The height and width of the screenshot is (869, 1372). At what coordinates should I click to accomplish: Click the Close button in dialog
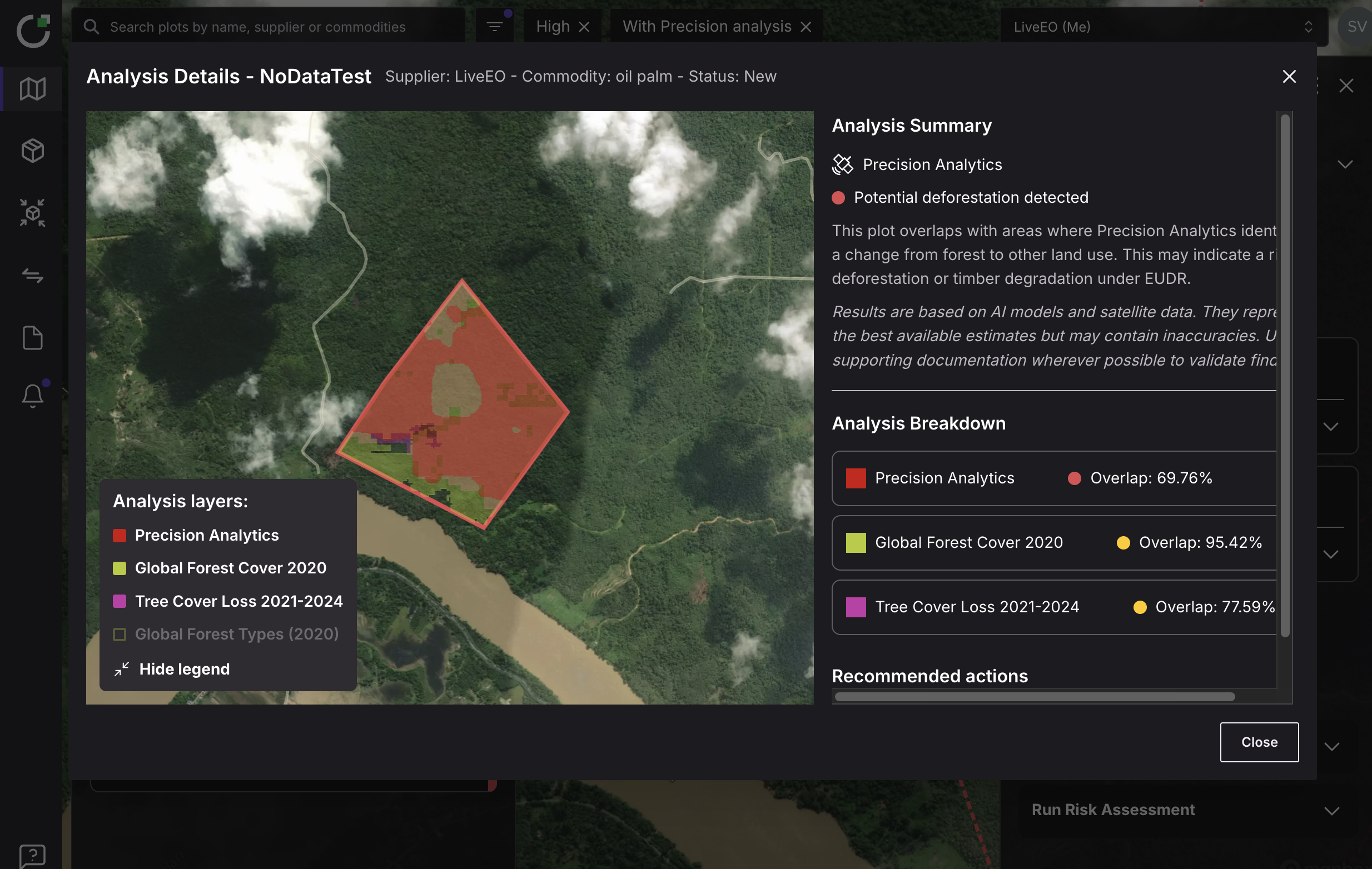(1259, 742)
